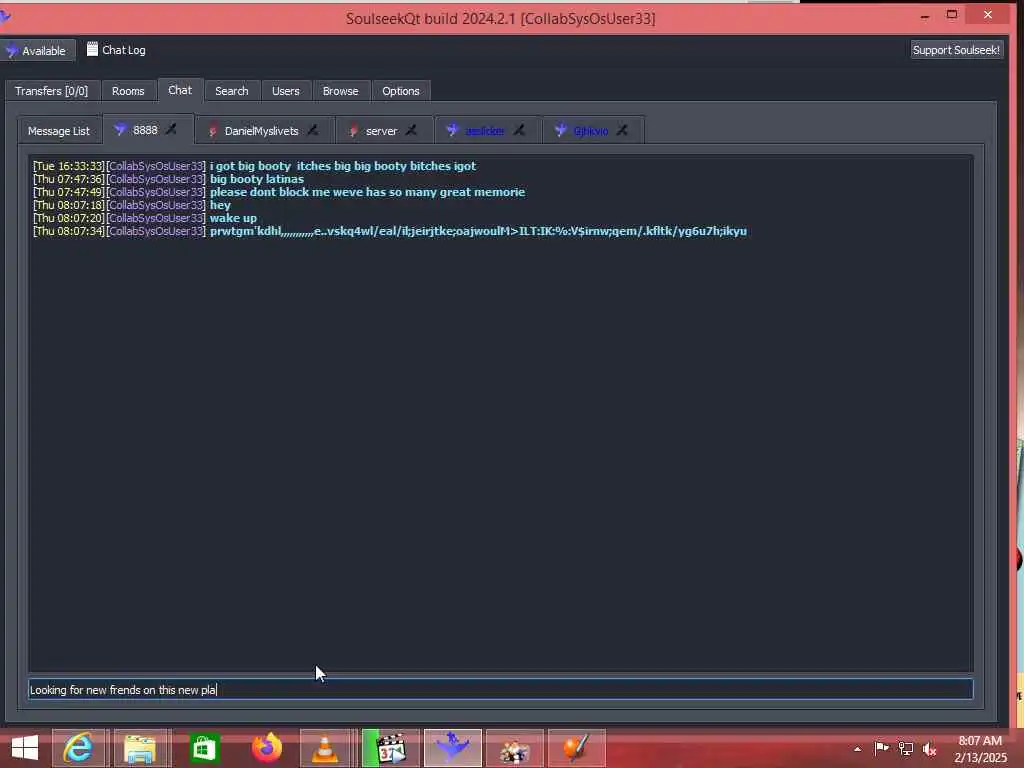1024x768 pixels.
Task: Select the Chat tab
Action: click(180, 90)
